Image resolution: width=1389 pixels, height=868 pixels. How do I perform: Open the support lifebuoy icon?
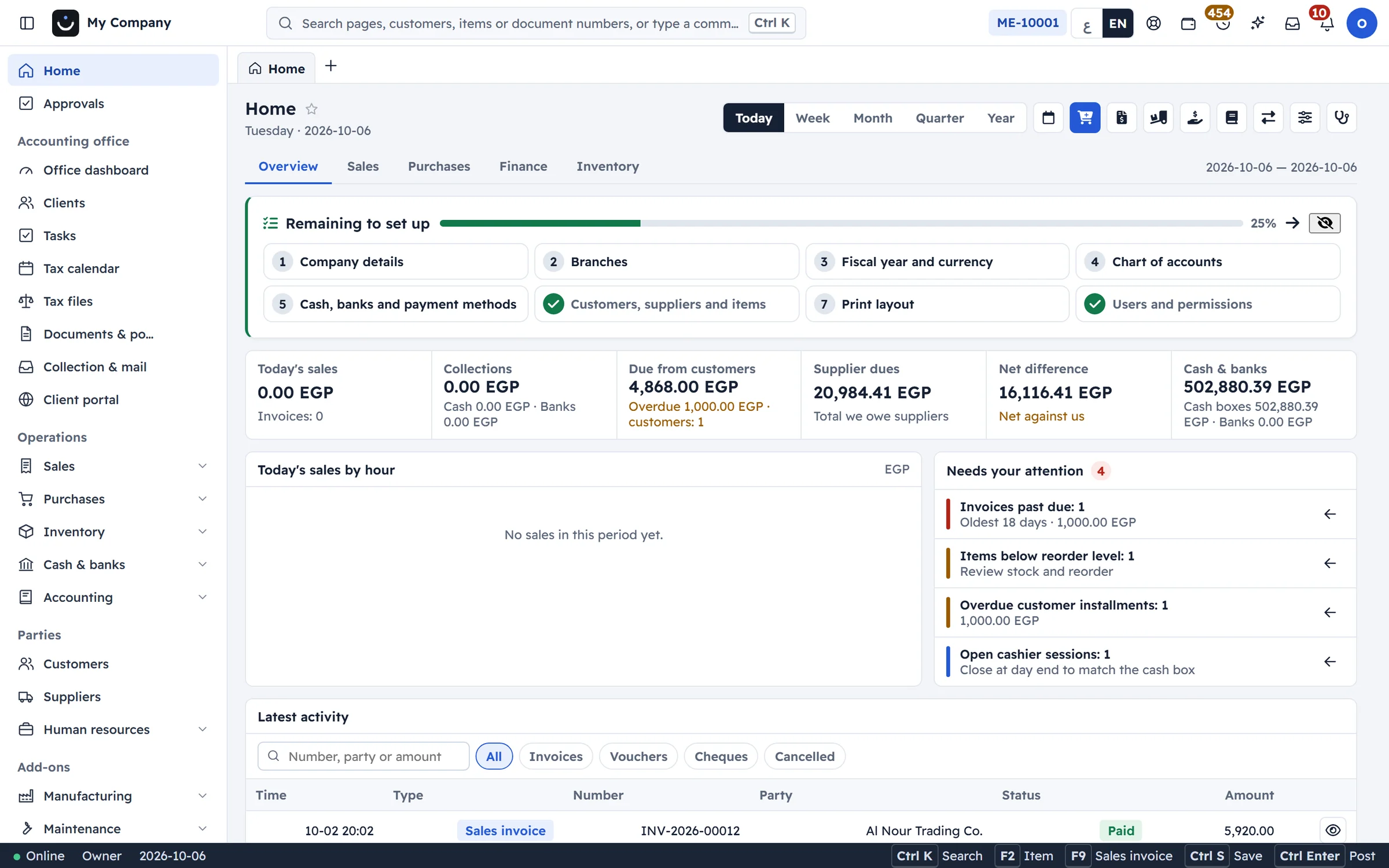[x=1153, y=23]
